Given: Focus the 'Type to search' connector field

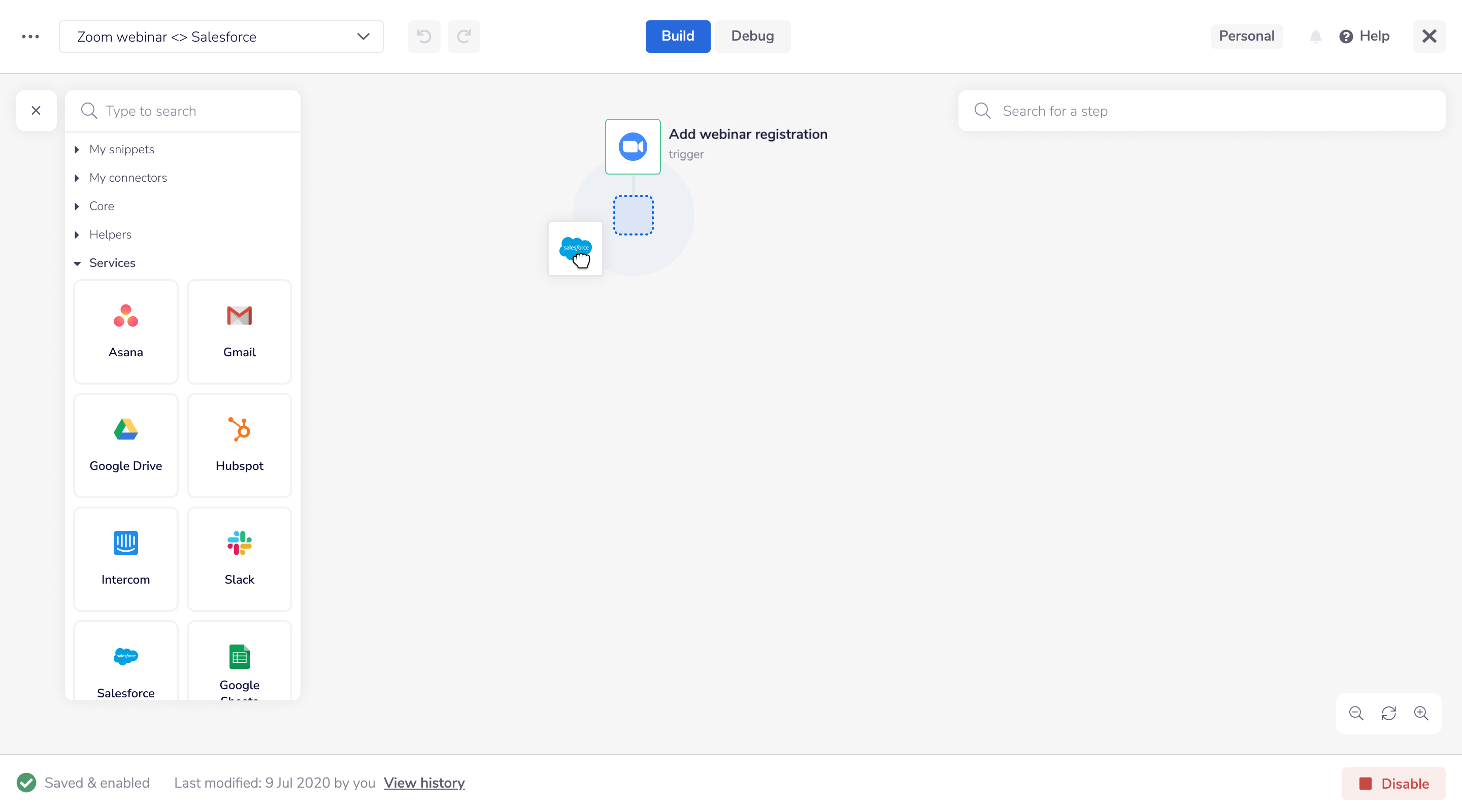Looking at the screenshot, I should [183, 111].
